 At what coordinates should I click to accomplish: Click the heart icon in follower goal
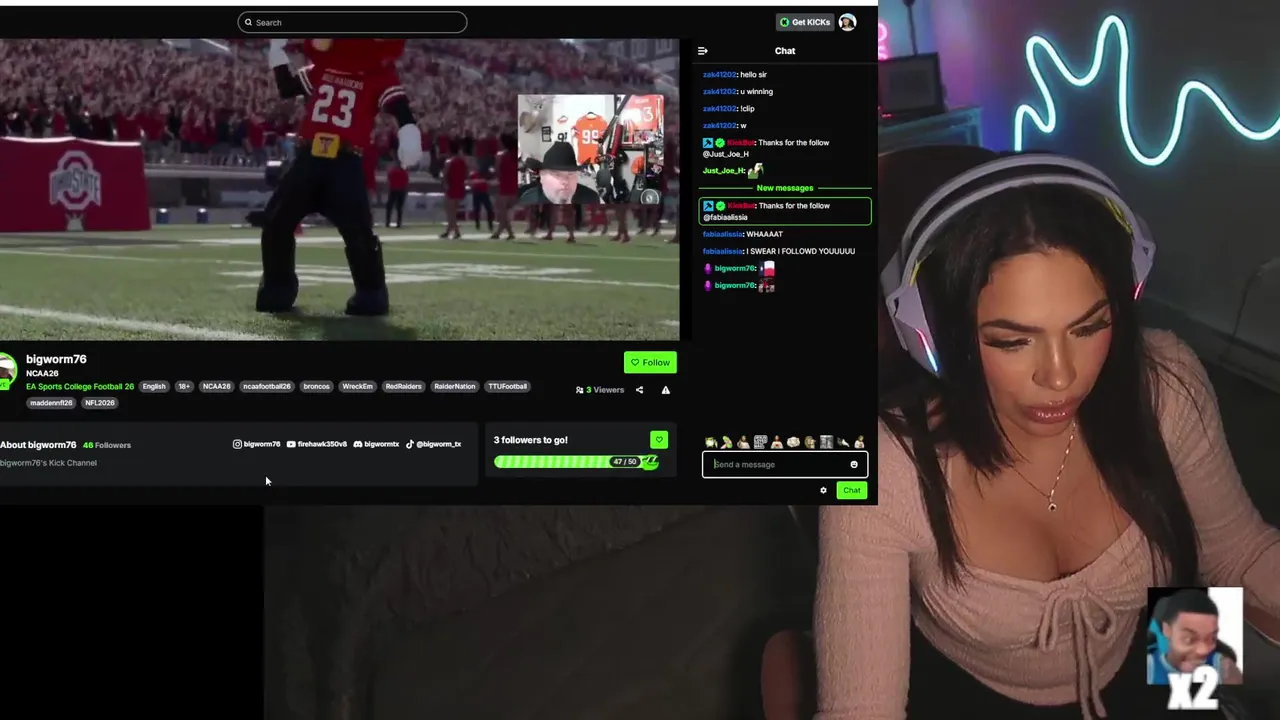coord(658,440)
